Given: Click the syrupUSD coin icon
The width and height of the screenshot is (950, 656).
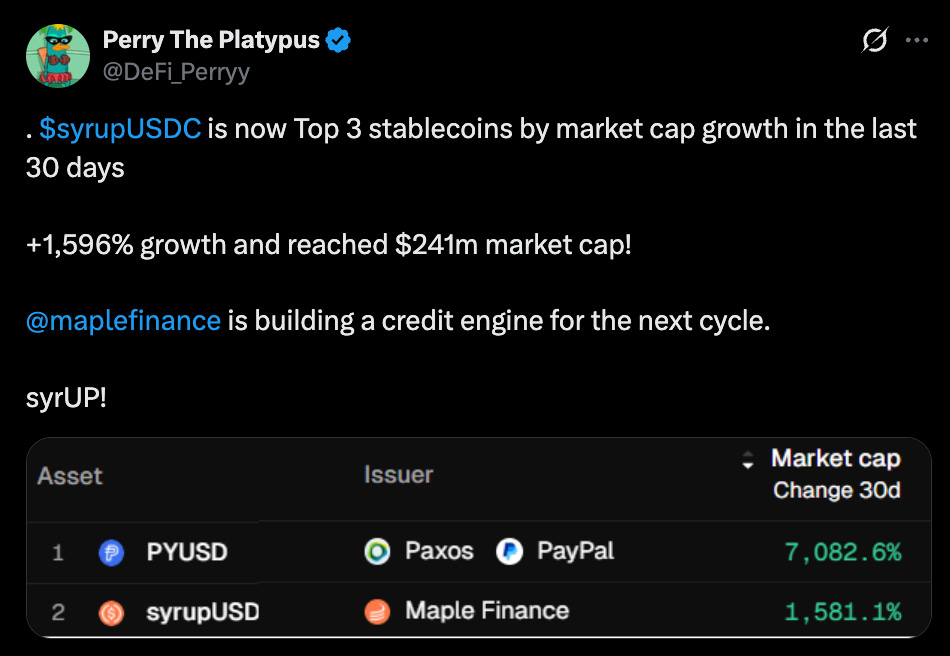Looking at the screenshot, I should (111, 612).
